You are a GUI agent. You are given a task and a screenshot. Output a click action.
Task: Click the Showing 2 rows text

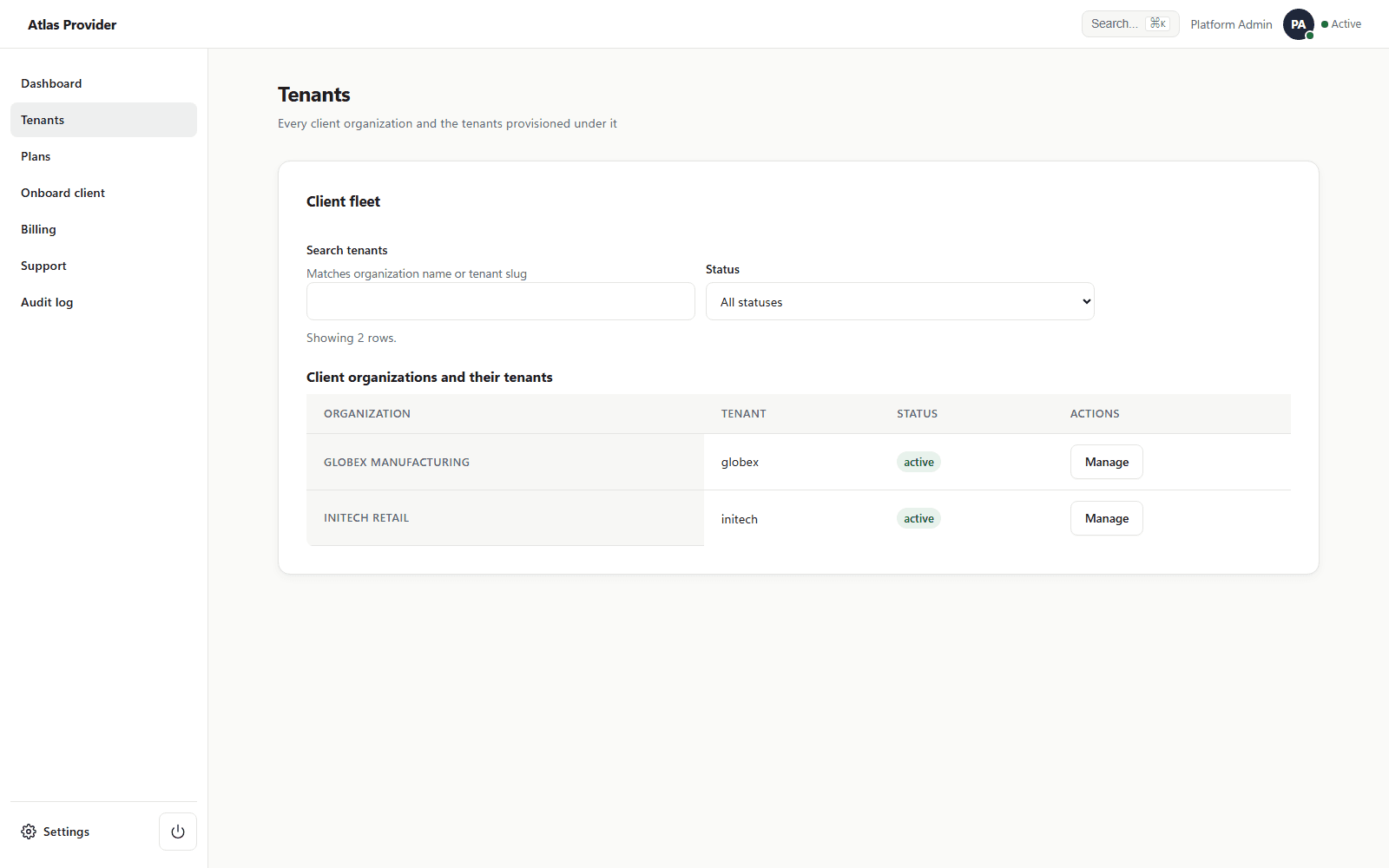352,338
